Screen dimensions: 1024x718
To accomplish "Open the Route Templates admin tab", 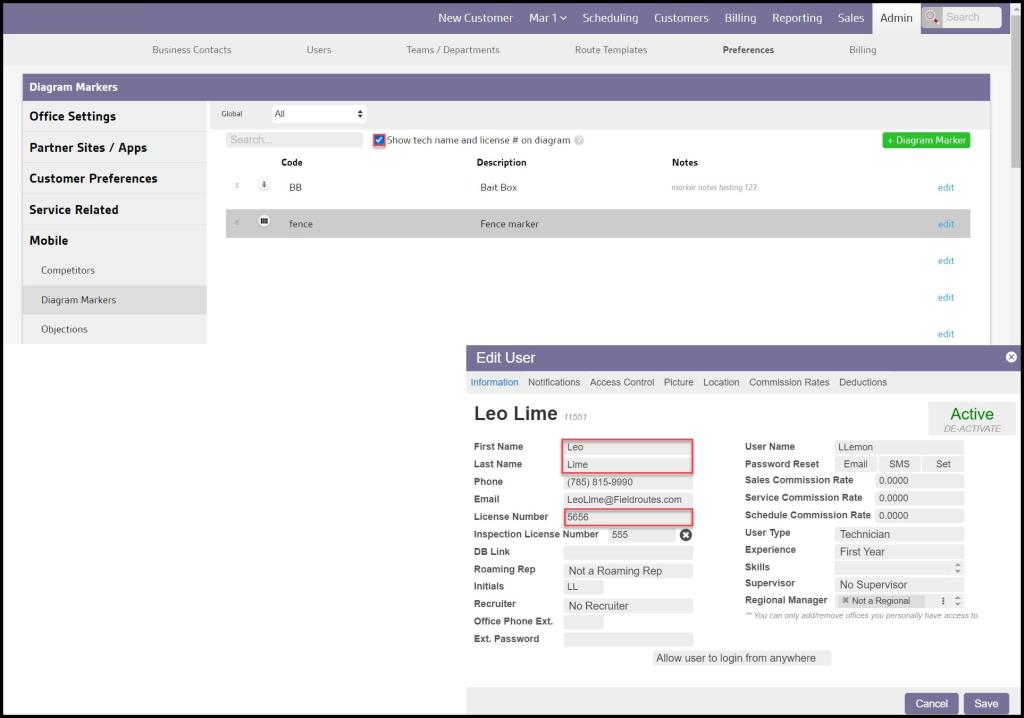I will click(610, 50).
